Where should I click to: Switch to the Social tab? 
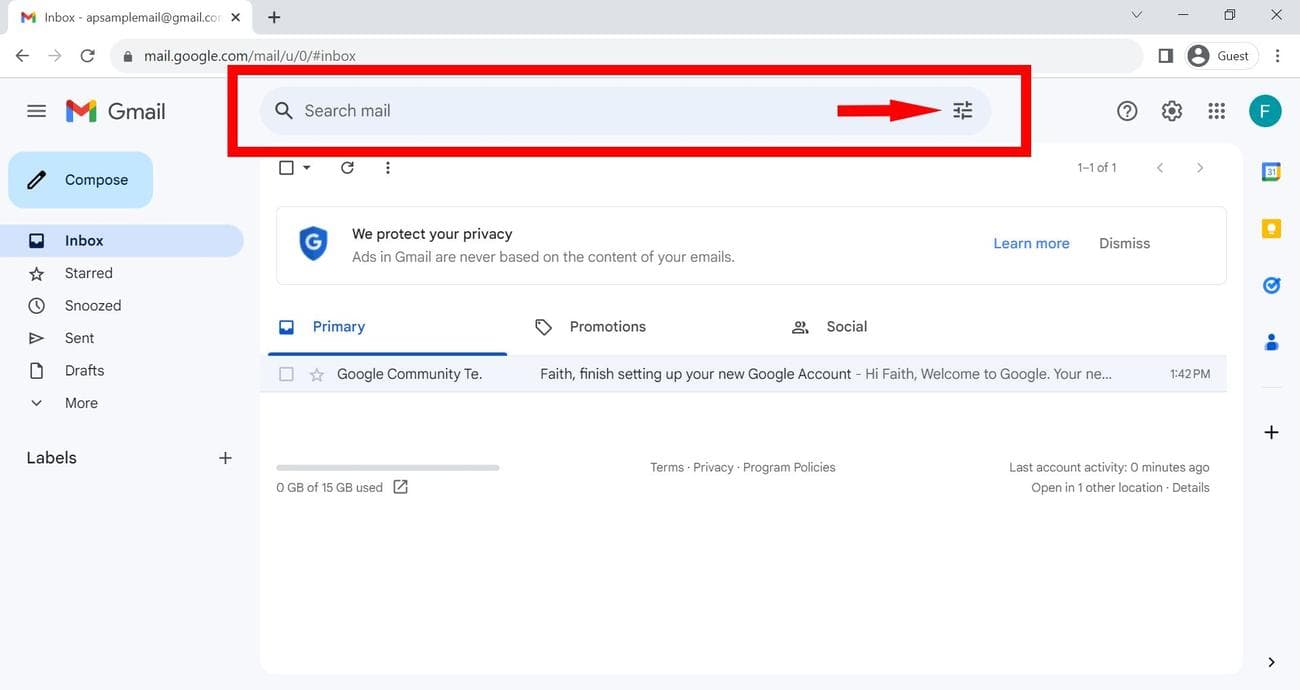(846, 326)
